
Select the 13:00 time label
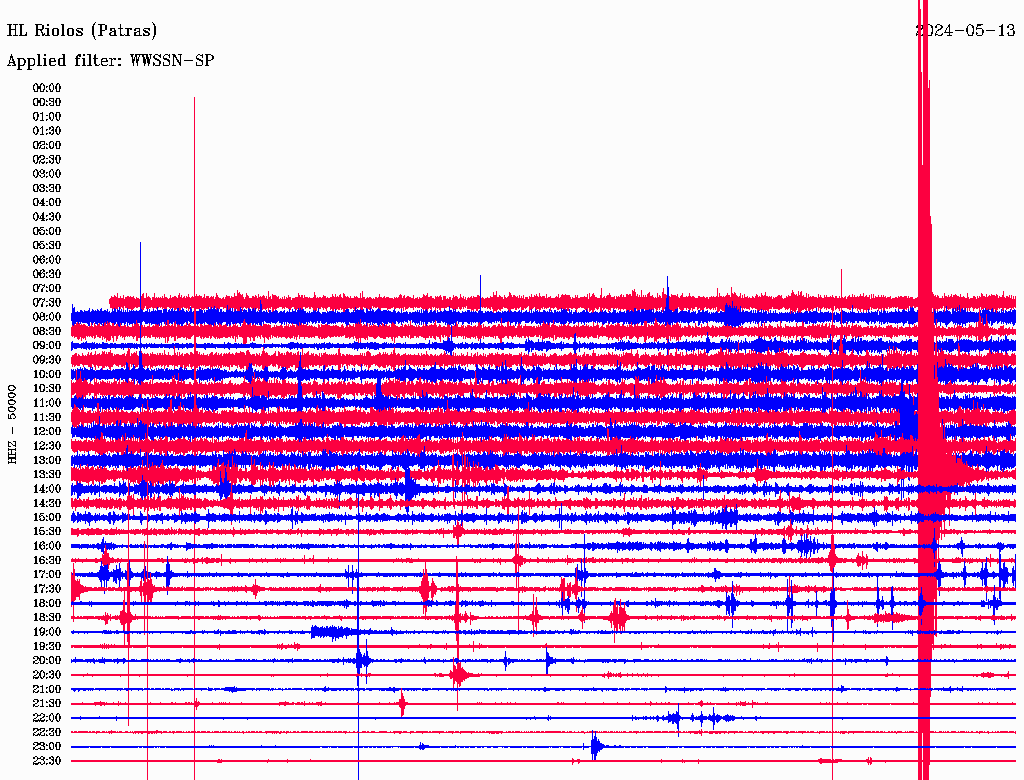point(47,461)
